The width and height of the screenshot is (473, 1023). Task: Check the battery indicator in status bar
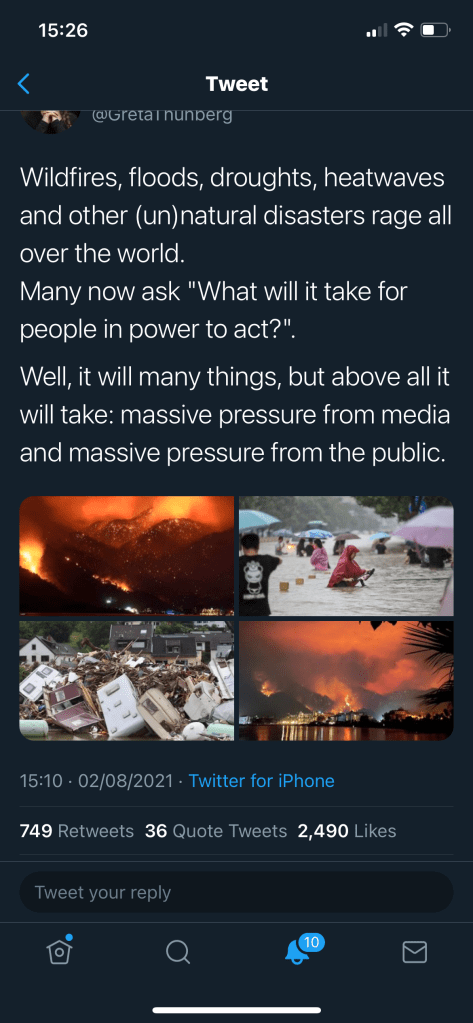pyautogui.click(x=436, y=30)
